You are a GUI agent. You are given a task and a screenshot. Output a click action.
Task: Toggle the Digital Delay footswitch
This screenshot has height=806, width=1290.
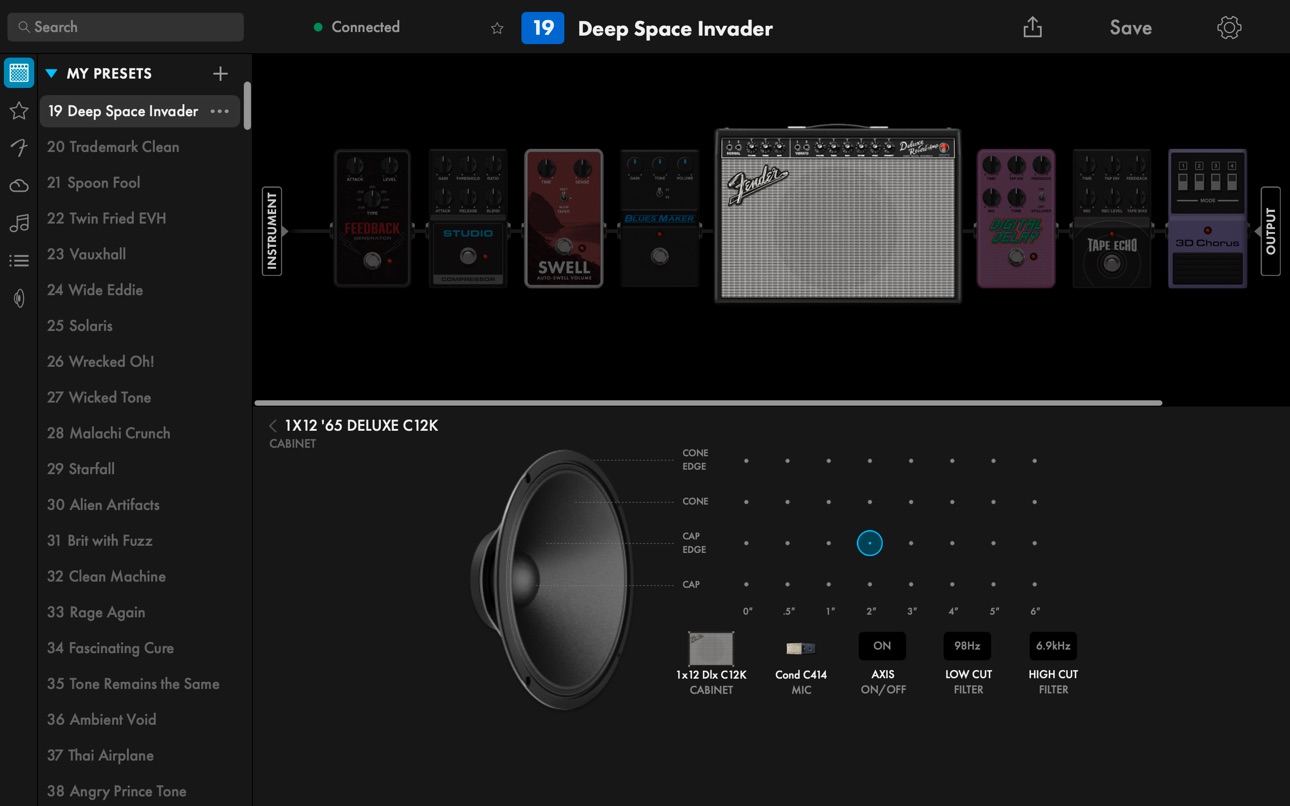[x=1016, y=257]
